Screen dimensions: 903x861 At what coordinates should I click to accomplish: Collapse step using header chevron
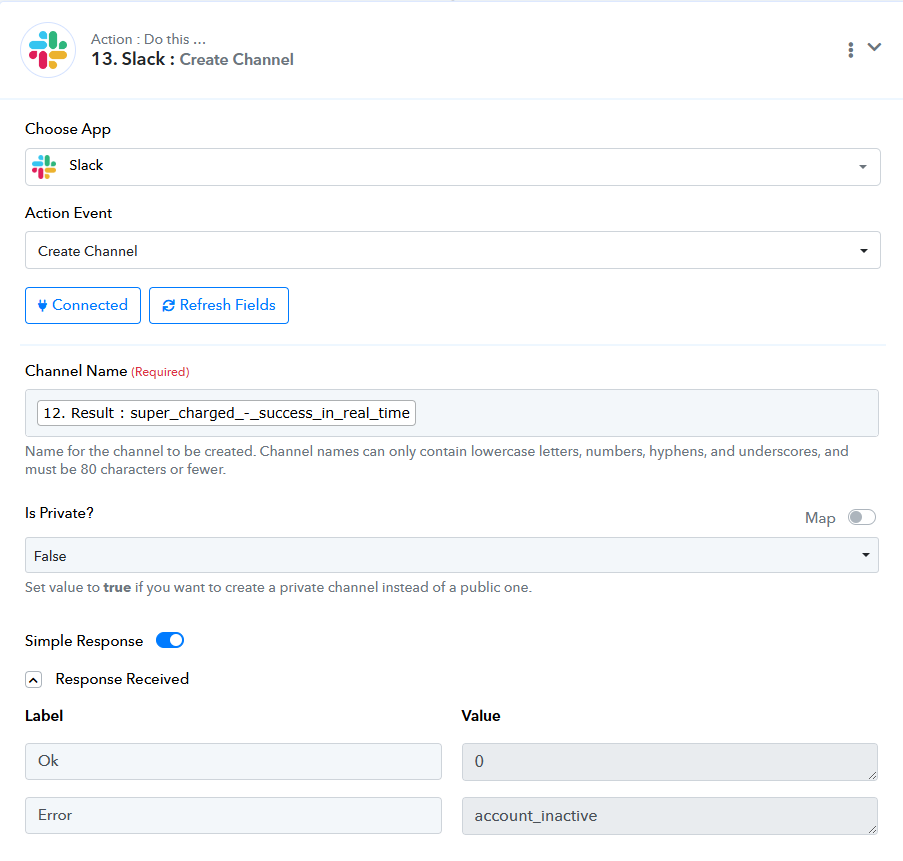874,47
